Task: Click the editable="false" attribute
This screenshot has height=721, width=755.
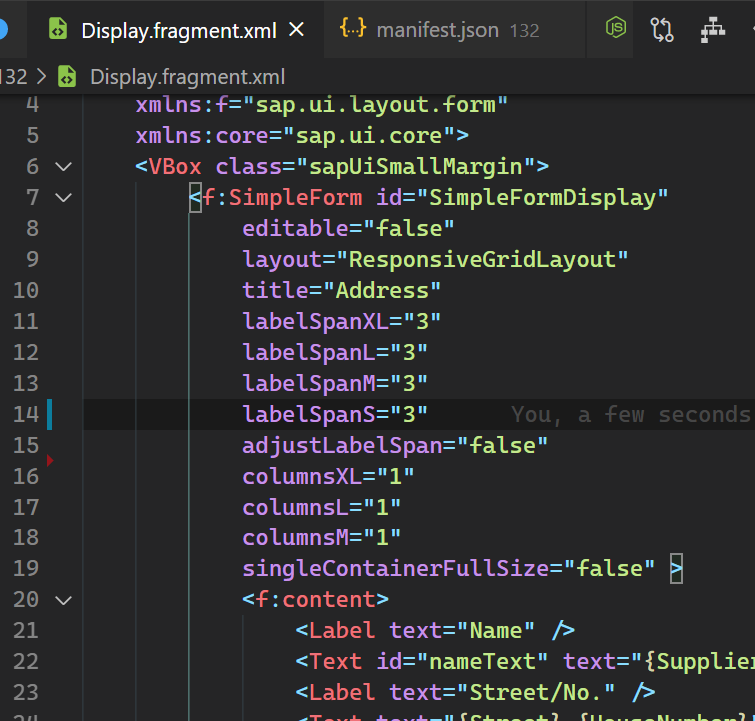Action: [348, 229]
